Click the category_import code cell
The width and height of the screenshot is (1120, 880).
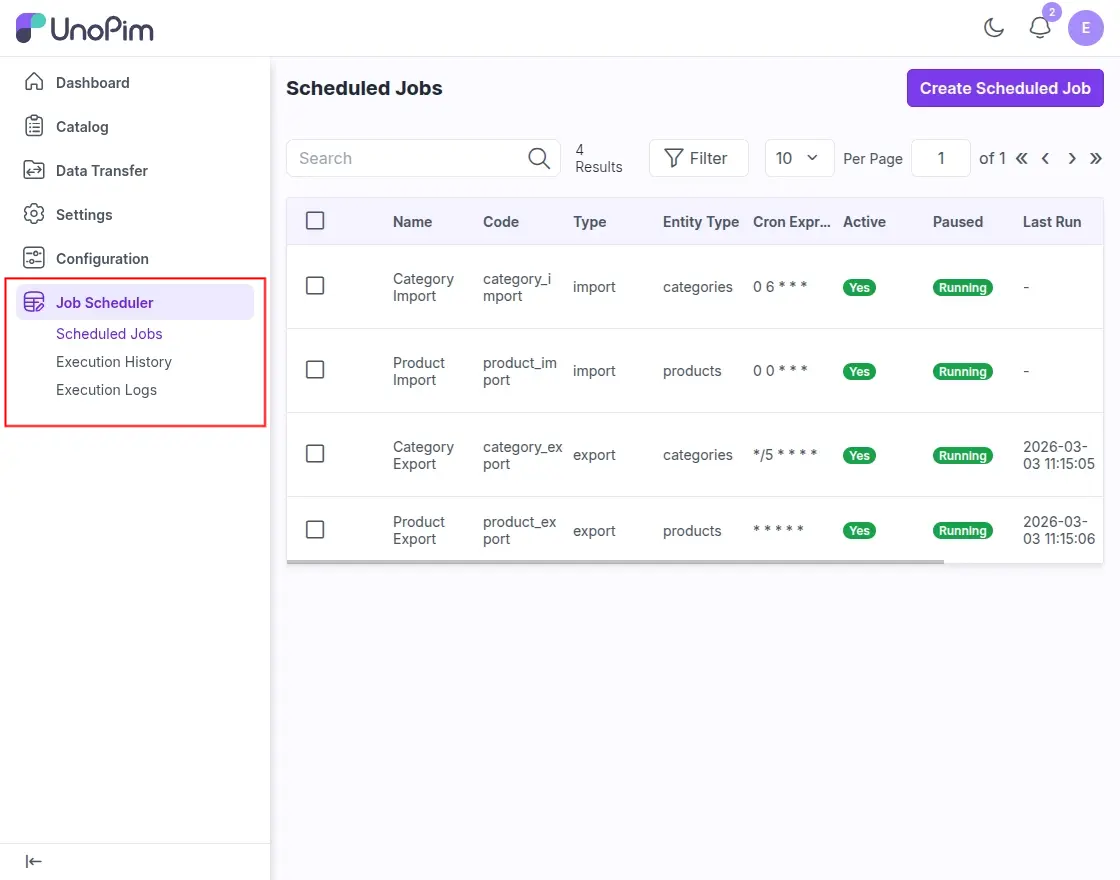[517, 287]
